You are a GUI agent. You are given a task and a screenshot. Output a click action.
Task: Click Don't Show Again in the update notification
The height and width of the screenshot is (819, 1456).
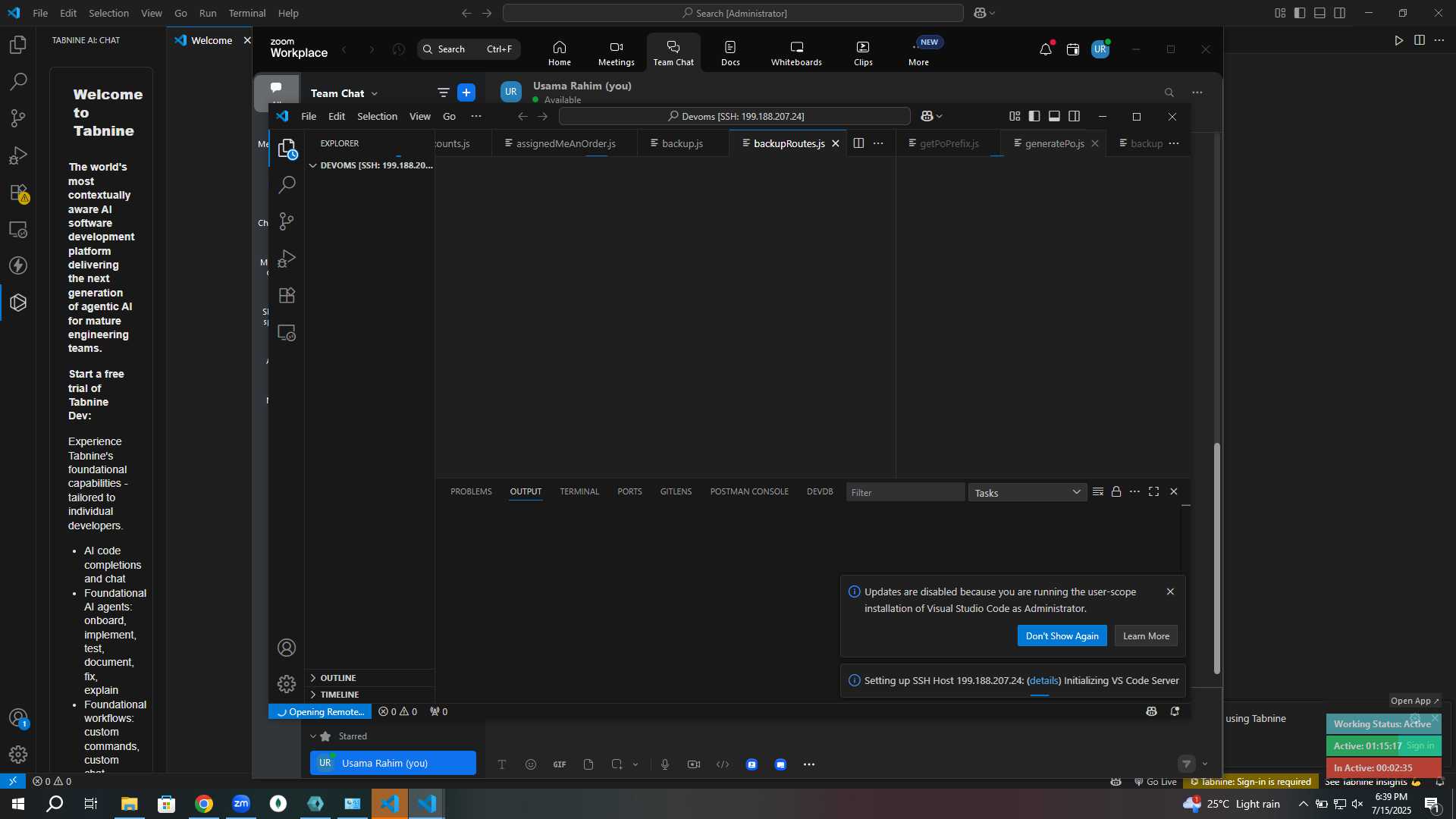[x=1062, y=636]
